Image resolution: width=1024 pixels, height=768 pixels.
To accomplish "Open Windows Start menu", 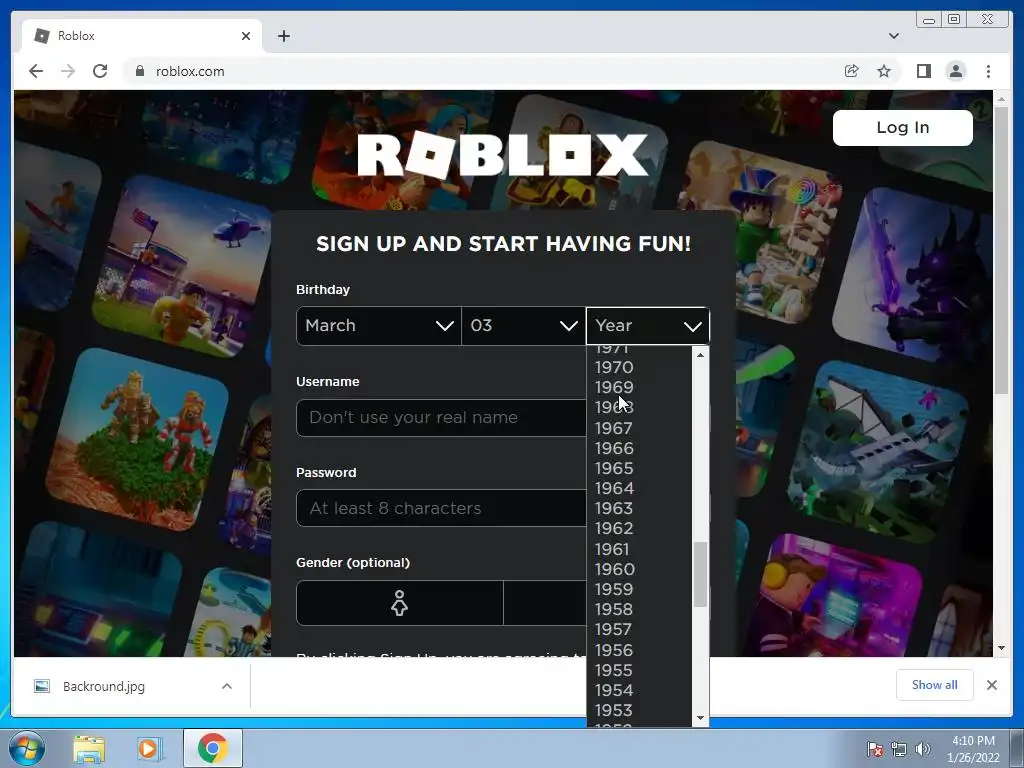I will [25, 748].
